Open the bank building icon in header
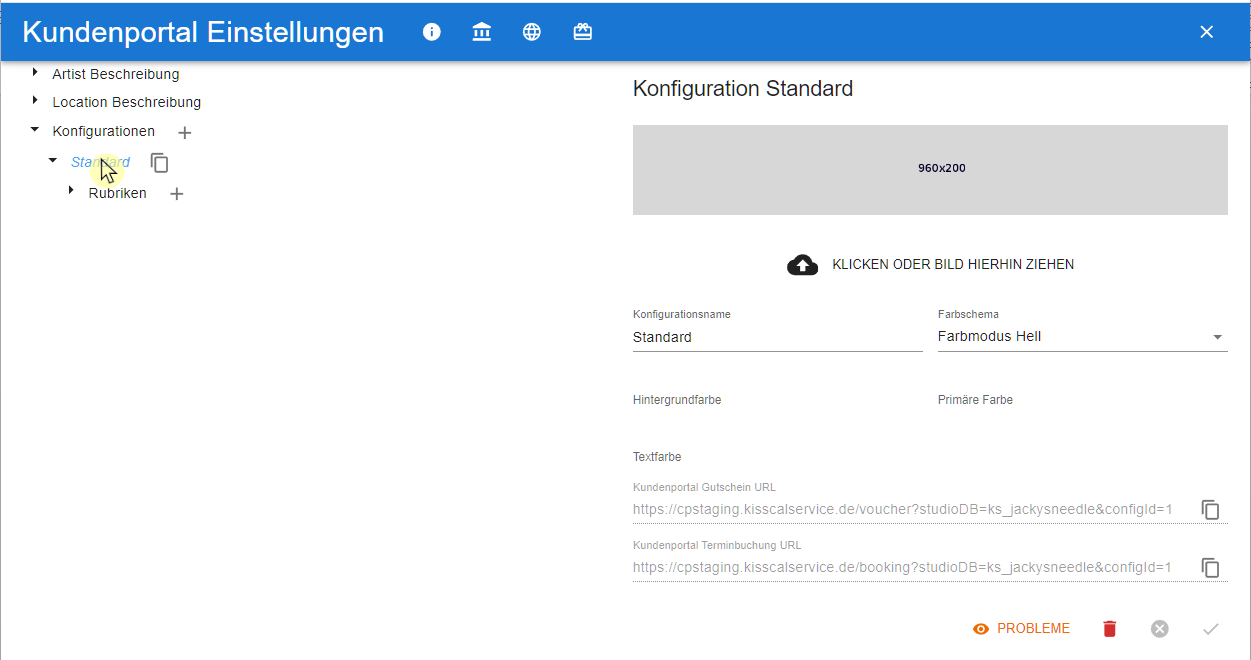The image size is (1251, 660). tap(482, 32)
